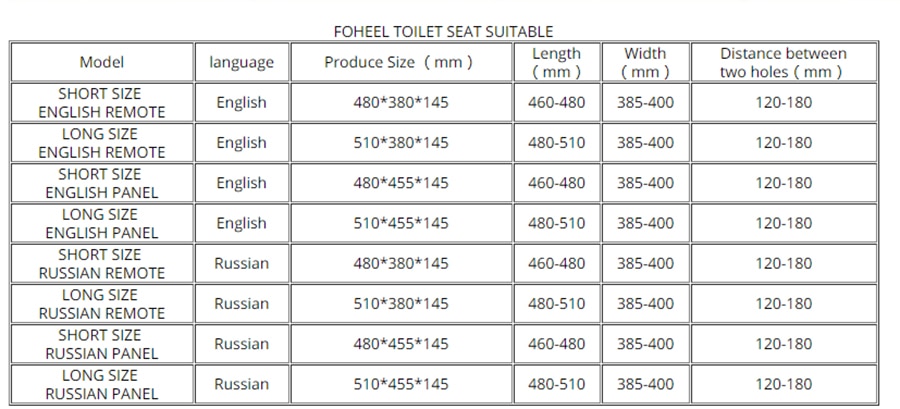Select the 480-510 length in LONG SIZE ENGLISH REMOTE row

tap(557, 142)
